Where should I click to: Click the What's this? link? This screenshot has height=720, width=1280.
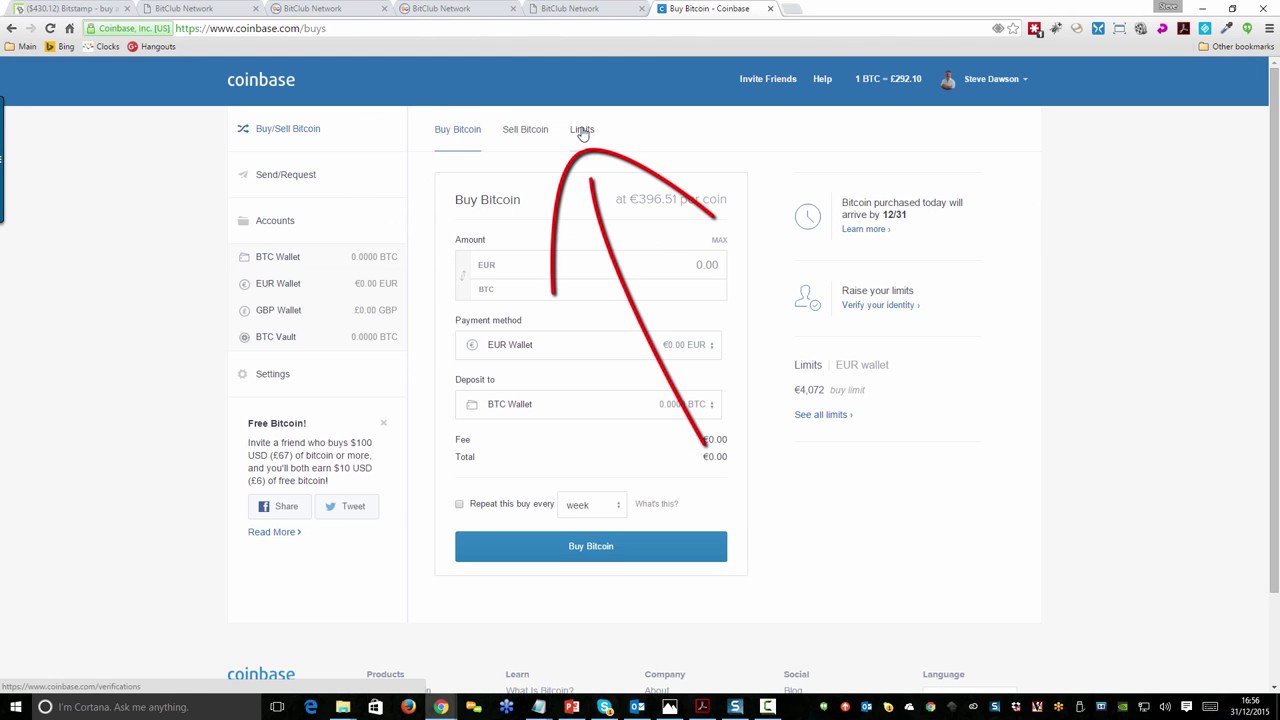656,504
